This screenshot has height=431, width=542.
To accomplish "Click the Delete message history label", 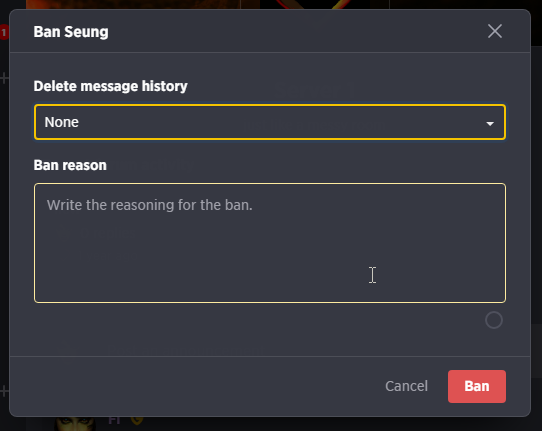I will (x=110, y=86).
